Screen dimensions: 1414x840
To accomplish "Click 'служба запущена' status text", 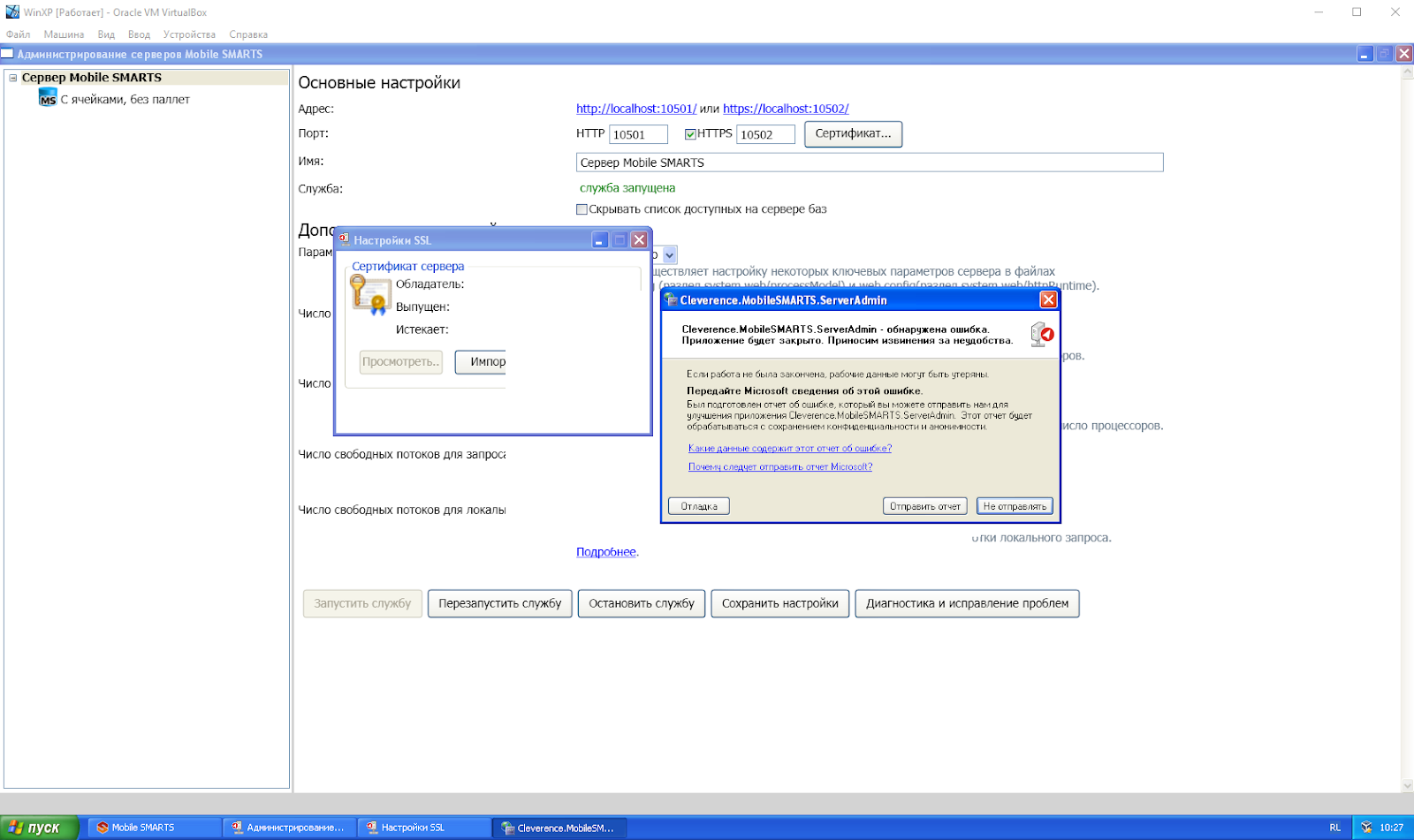I will click(x=627, y=188).
